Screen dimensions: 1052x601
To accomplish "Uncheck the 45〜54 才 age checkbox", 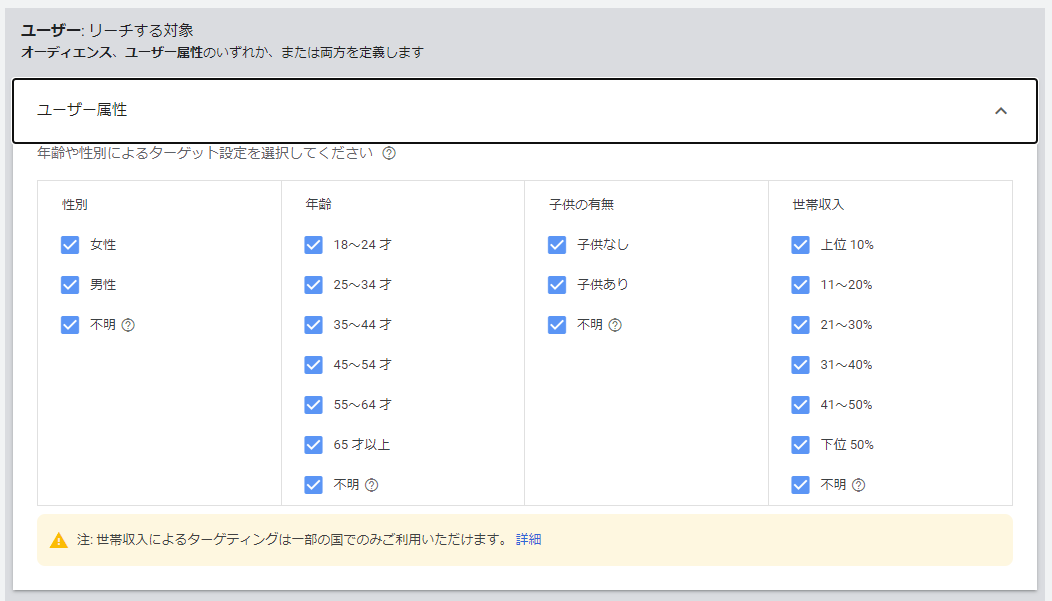I will click(x=314, y=365).
